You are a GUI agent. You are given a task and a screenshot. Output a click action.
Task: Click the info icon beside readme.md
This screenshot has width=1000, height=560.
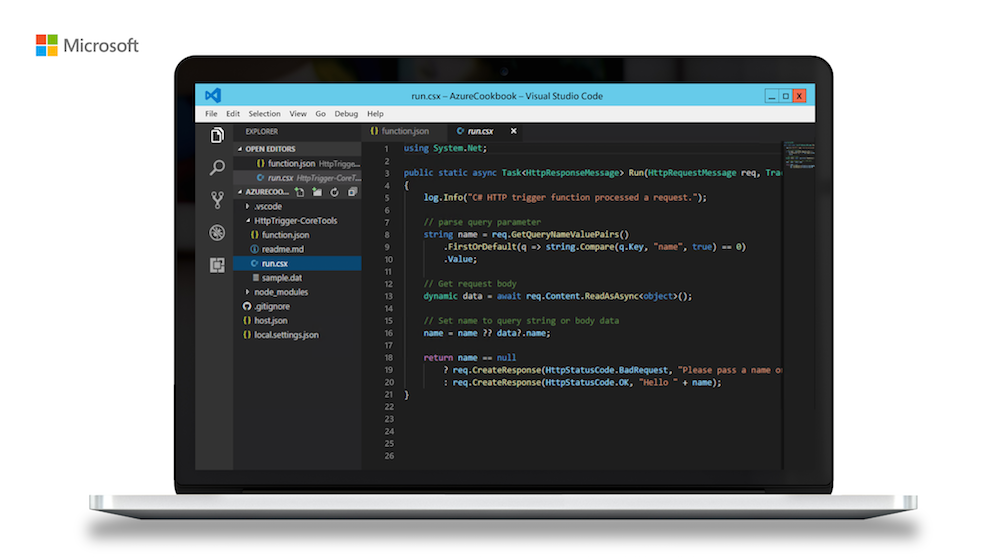pyautogui.click(x=254, y=249)
